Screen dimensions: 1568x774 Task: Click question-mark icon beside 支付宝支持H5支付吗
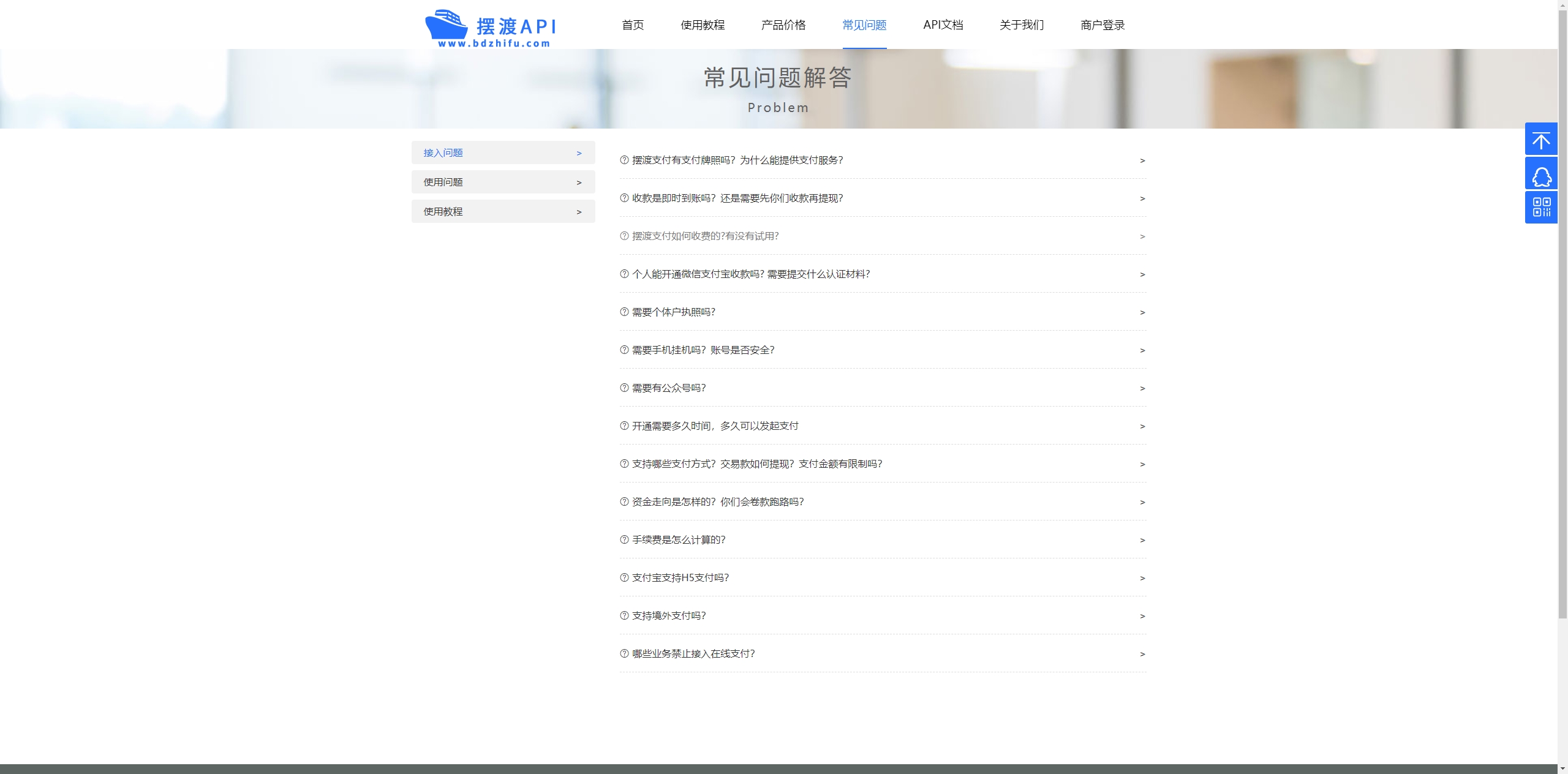coord(624,577)
